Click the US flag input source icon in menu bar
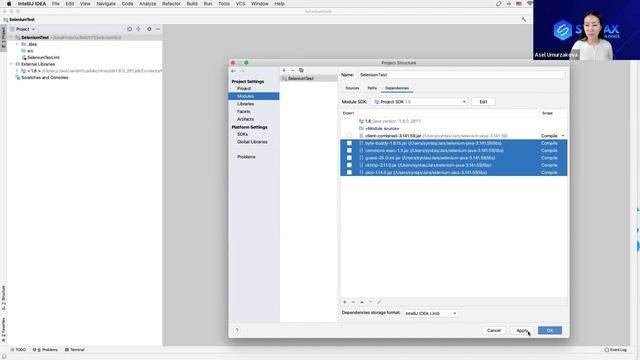Image resolution: width=640 pixels, height=360 pixels. (x=519, y=4)
